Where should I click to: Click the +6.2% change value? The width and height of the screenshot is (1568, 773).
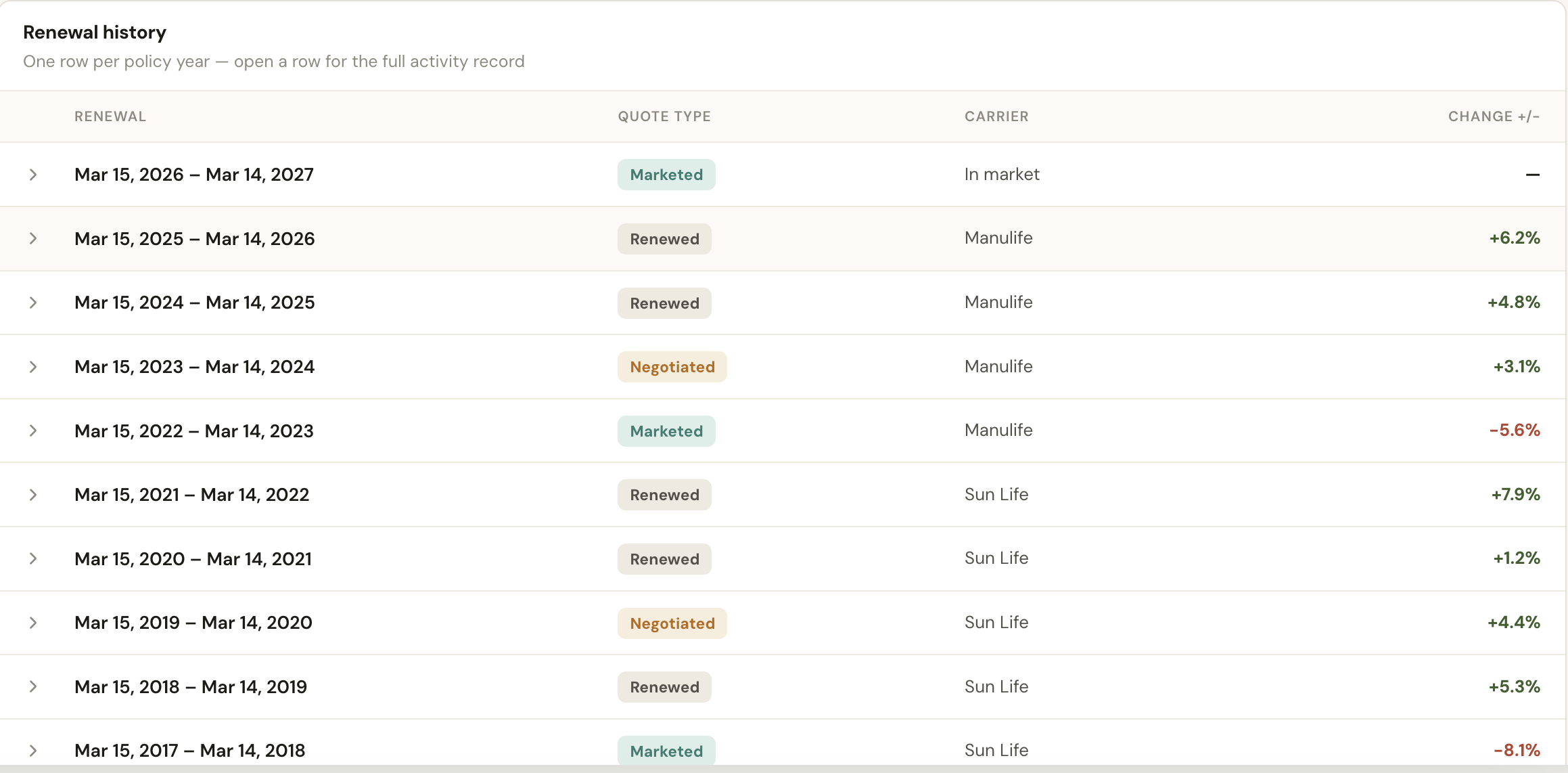pyautogui.click(x=1515, y=238)
